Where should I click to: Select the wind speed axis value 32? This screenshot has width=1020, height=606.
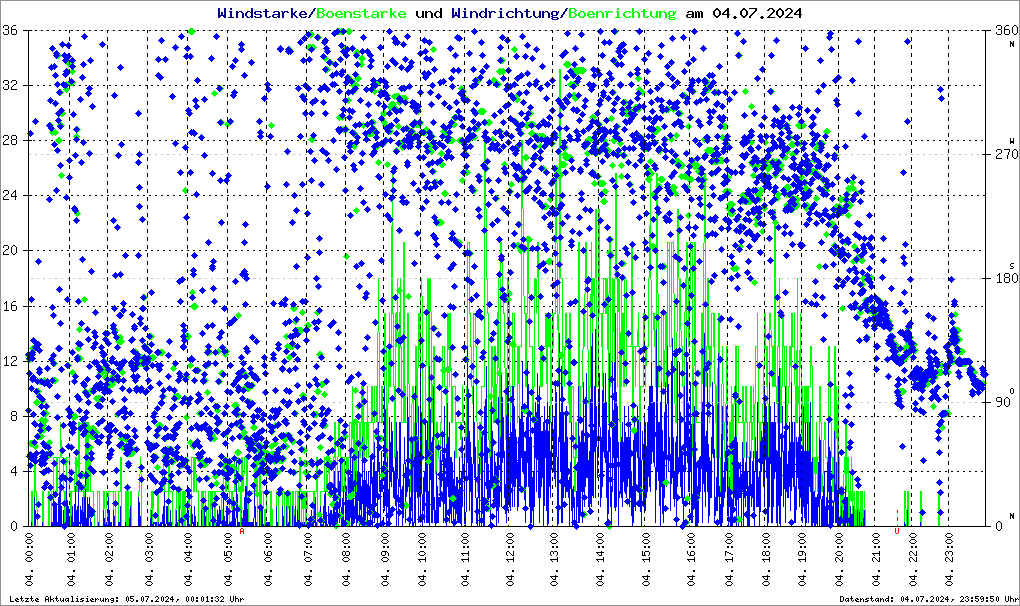(10, 86)
